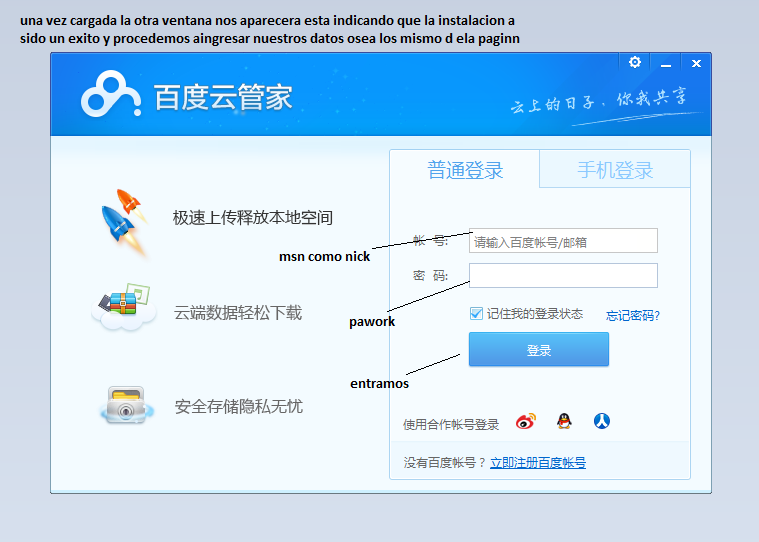Screen dimensions: 759x542
Task: Close the Baidu Cloud login window
Action: coord(696,63)
